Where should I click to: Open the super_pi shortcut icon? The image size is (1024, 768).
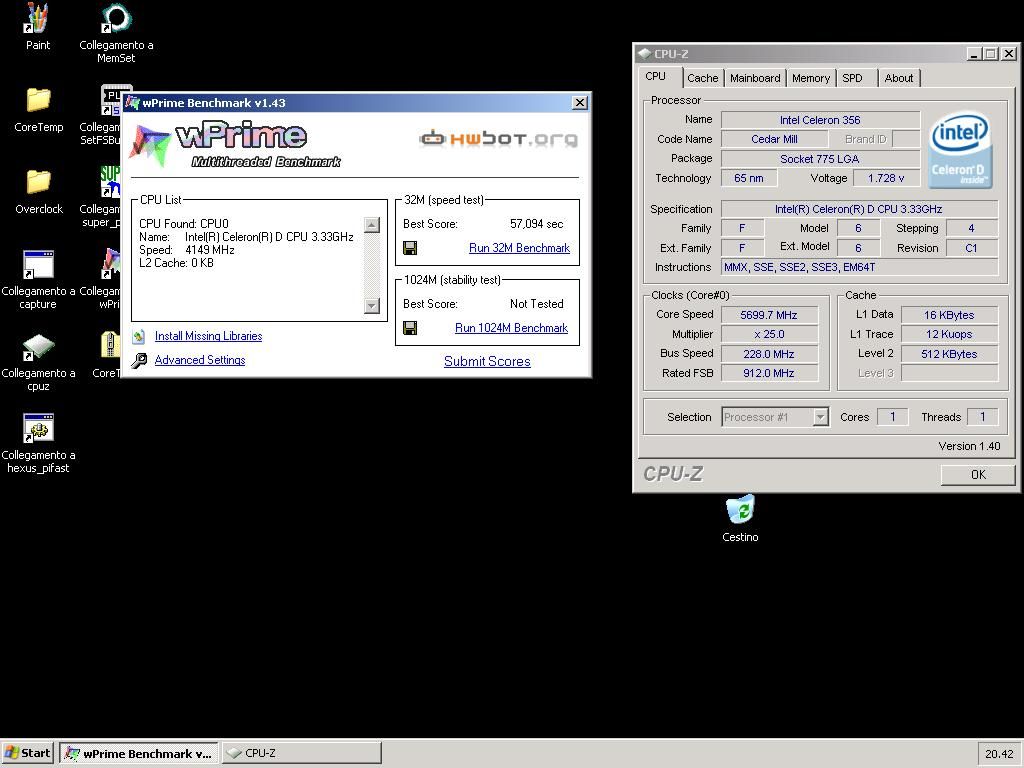pyautogui.click(x=110, y=183)
